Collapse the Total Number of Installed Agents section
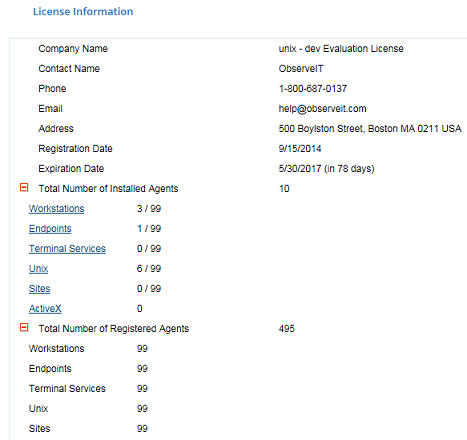Viewport: 467px width, 440px height. [24, 188]
